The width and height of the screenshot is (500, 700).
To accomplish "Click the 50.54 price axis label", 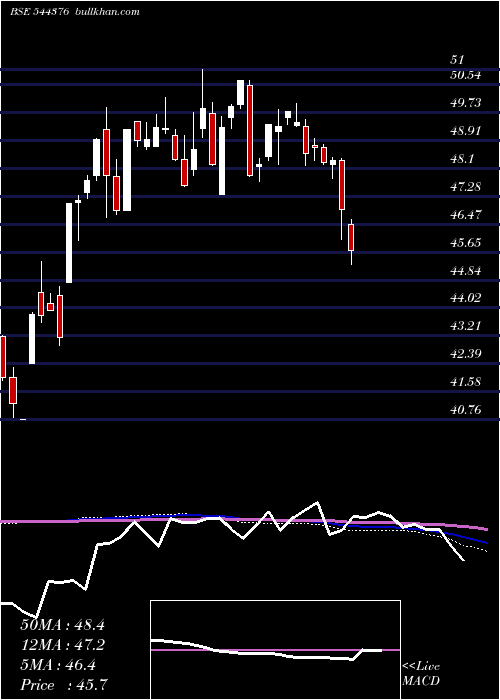I will 466,75.
